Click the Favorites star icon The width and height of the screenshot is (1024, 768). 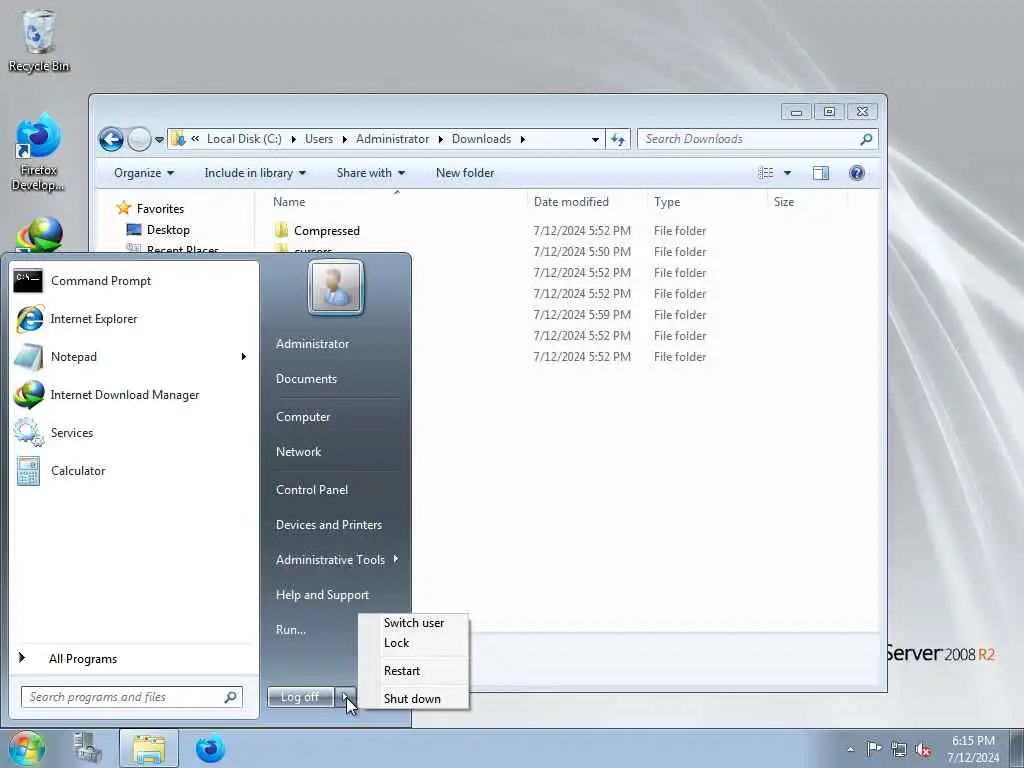[123, 208]
